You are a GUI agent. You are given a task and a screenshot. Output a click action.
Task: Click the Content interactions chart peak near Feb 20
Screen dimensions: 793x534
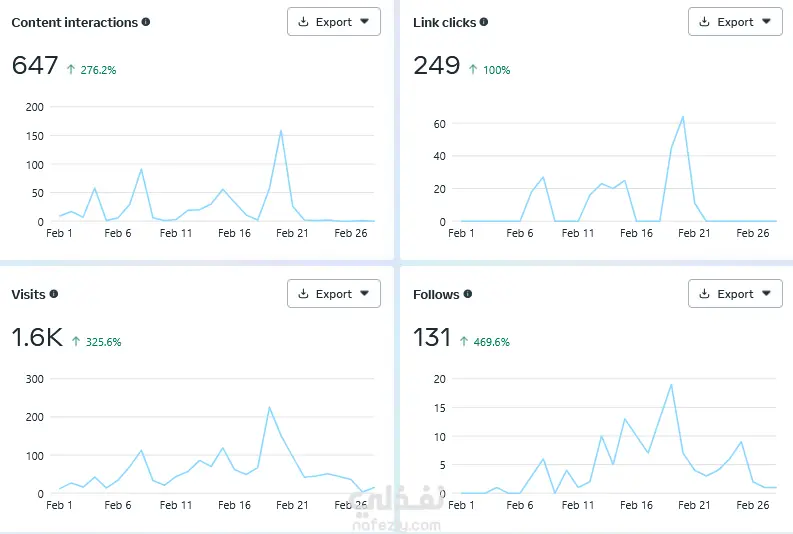pyautogui.click(x=281, y=131)
